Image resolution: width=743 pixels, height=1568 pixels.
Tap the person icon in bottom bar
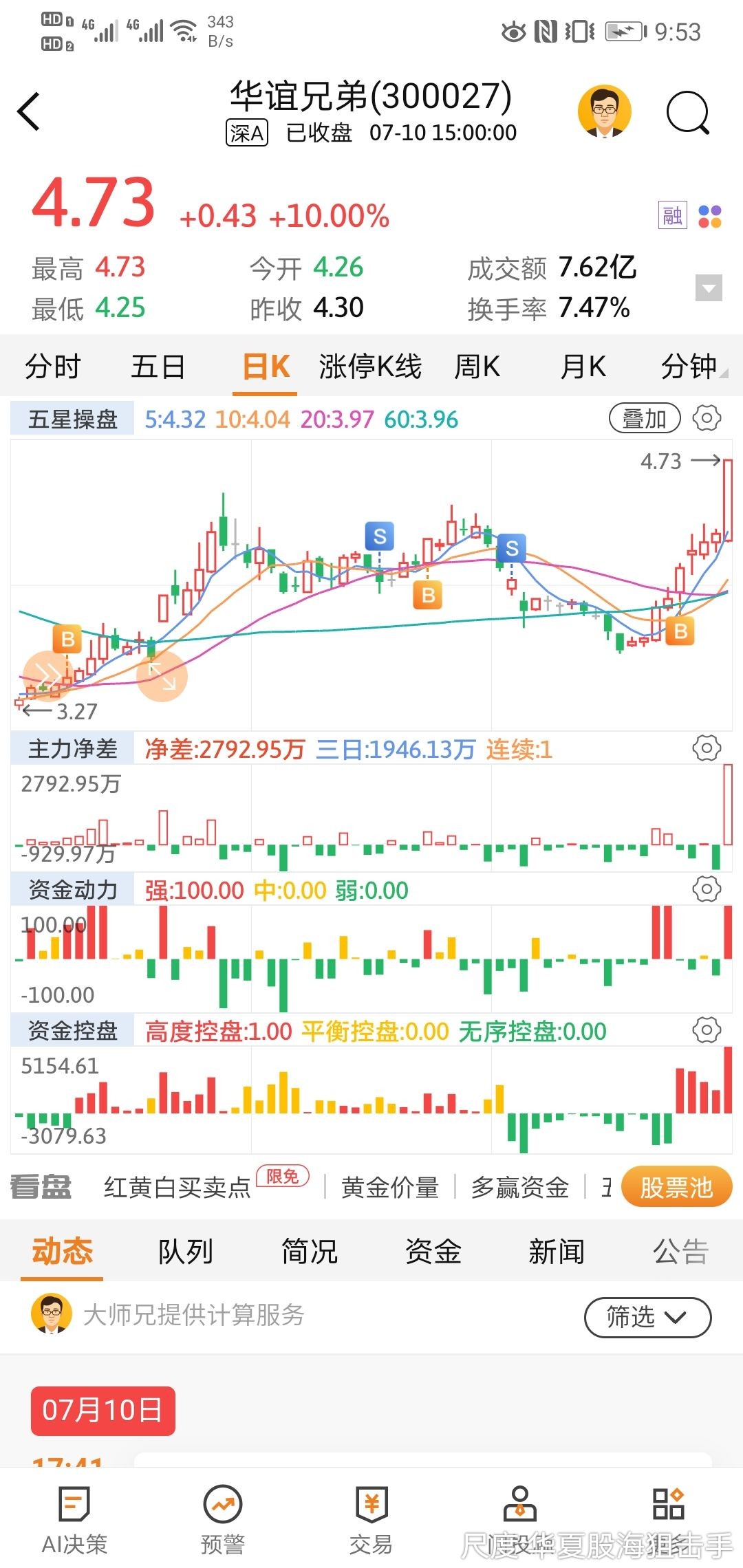tap(520, 1503)
